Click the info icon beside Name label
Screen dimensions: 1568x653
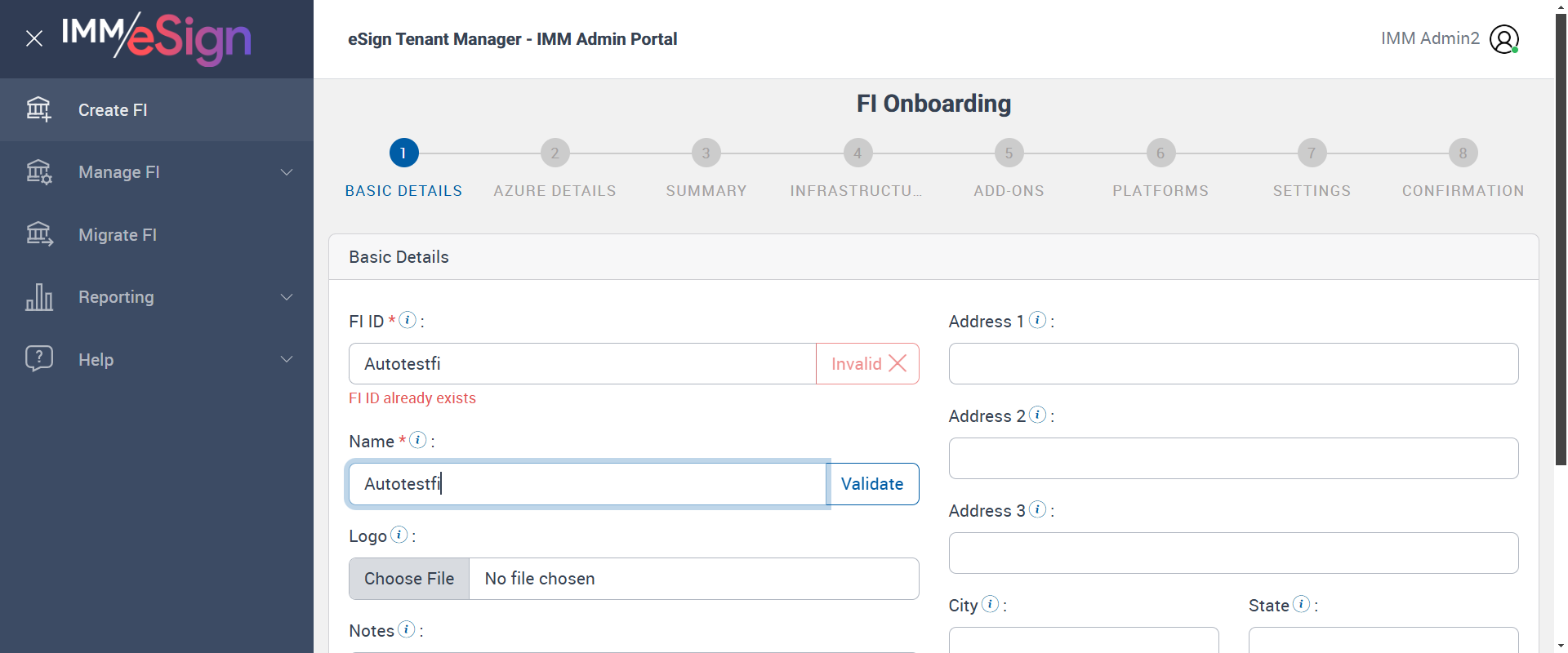418,440
